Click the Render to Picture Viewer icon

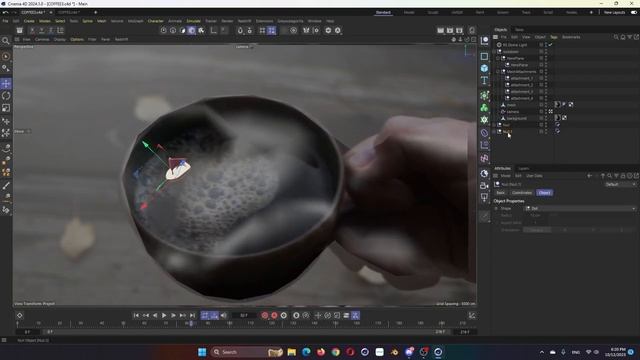pyautogui.click(x=450, y=30)
